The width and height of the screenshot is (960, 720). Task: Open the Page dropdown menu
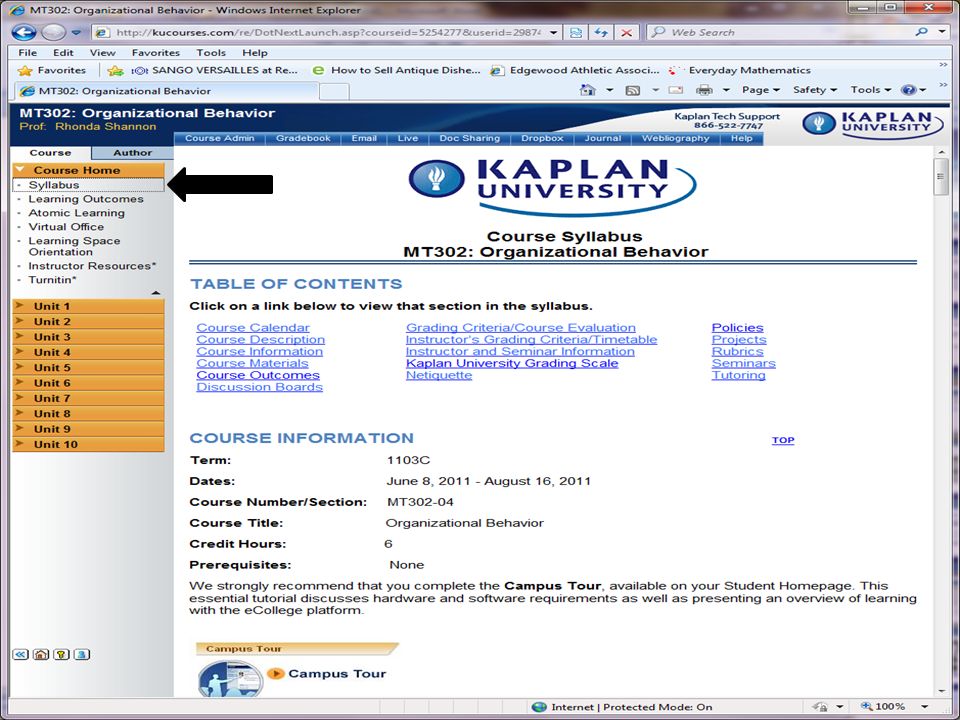click(x=760, y=90)
